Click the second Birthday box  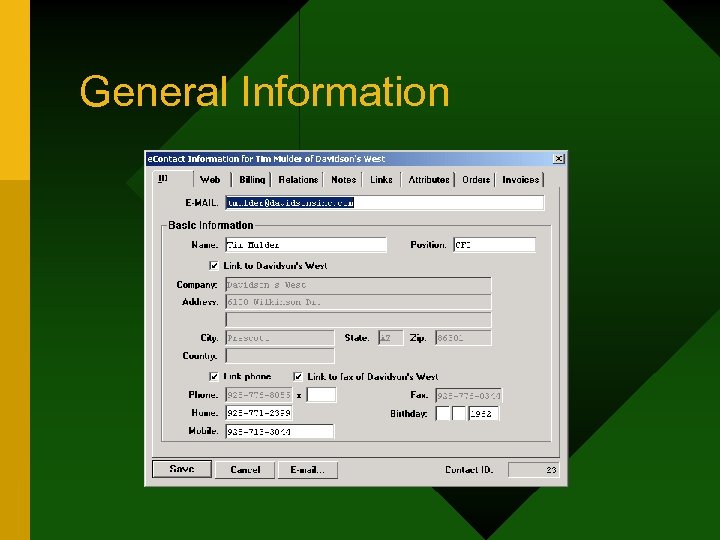[x=459, y=413]
